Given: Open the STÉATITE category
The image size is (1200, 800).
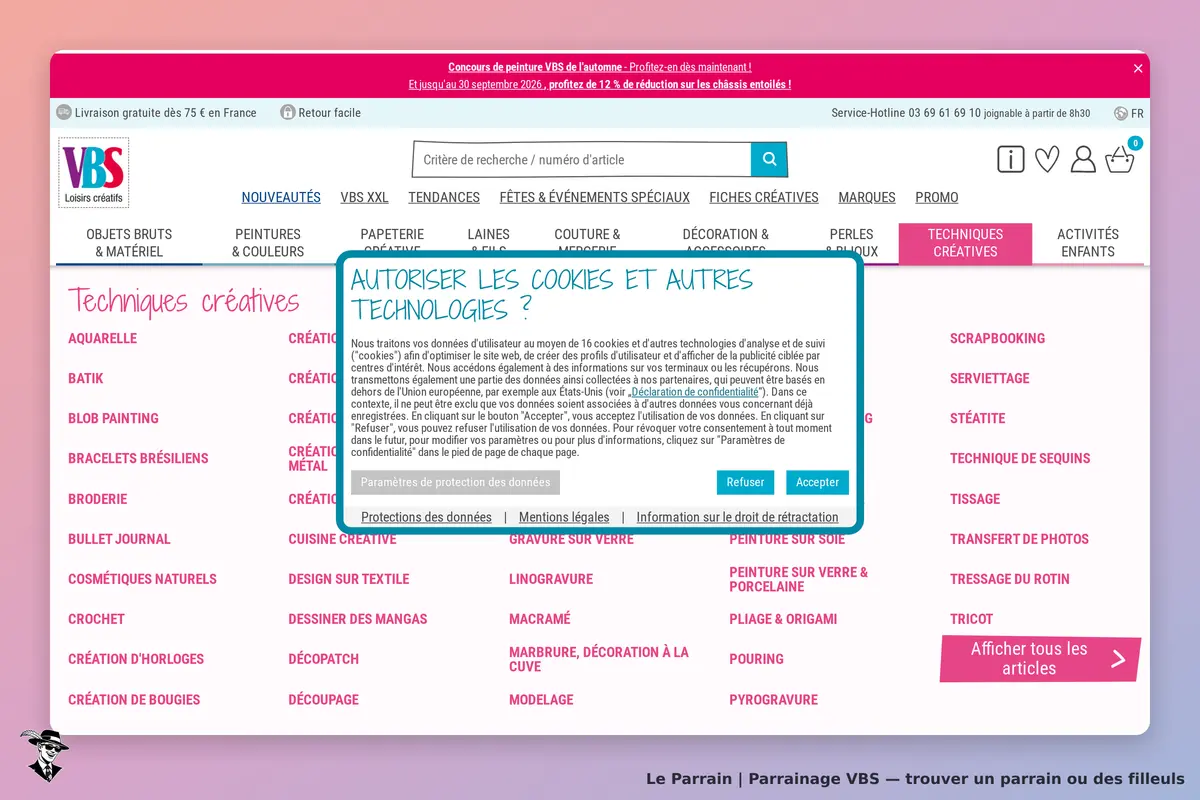Looking at the screenshot, I should [977, 418].
